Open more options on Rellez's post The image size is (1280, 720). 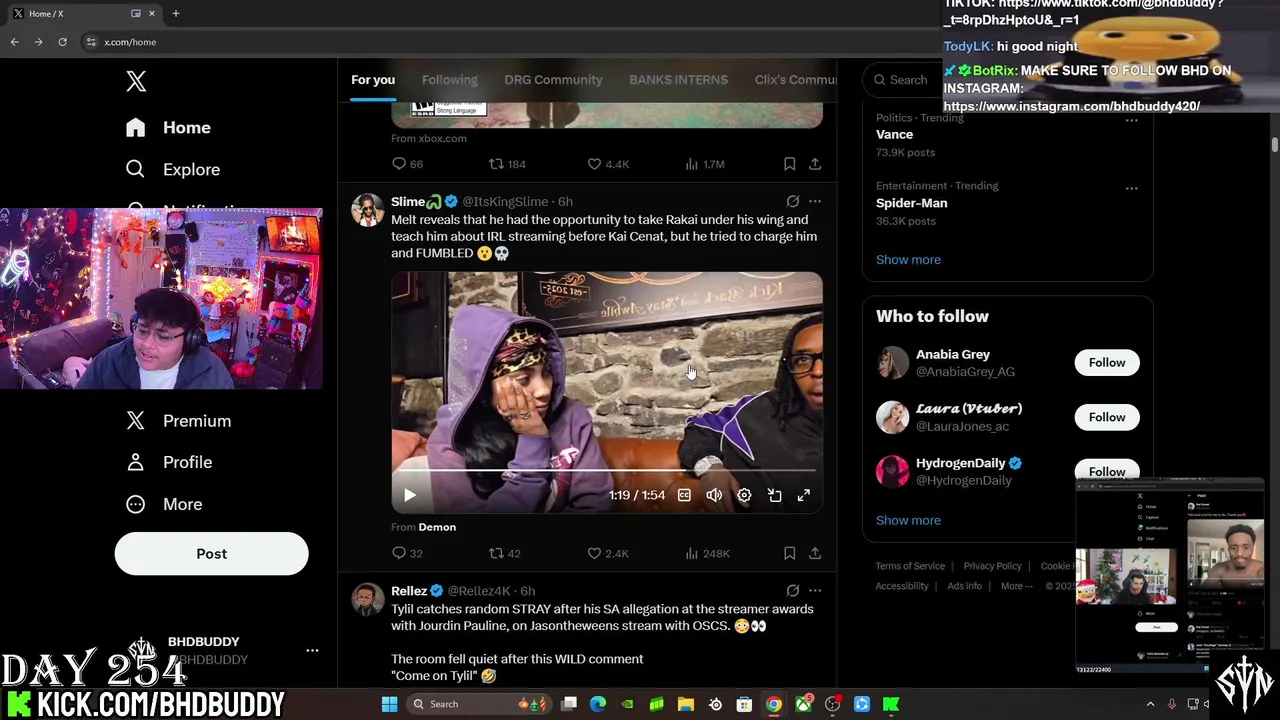[x=815, y=591]
